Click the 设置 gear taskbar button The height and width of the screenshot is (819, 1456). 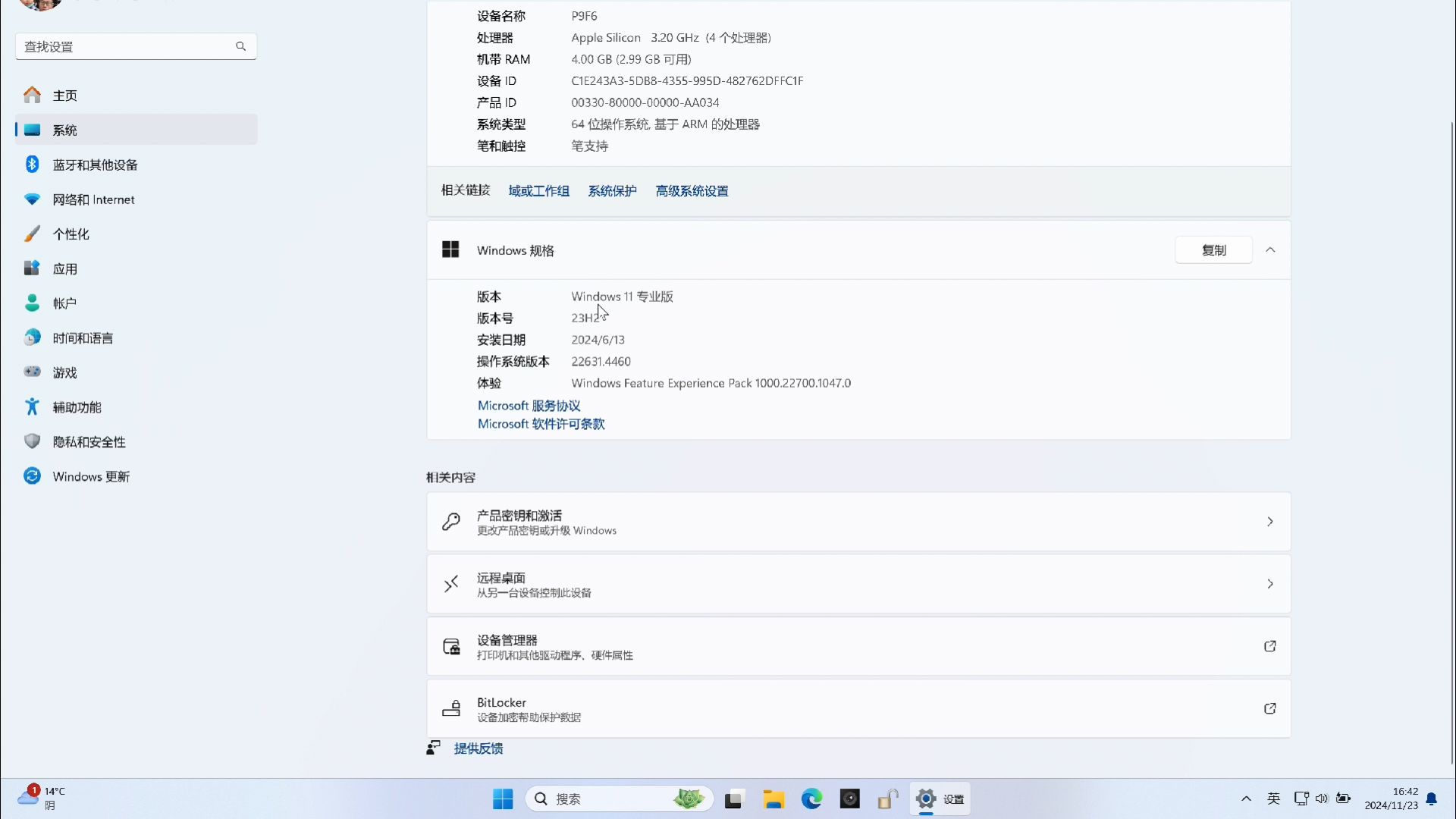pyautogui.click(x=940, y=799)
